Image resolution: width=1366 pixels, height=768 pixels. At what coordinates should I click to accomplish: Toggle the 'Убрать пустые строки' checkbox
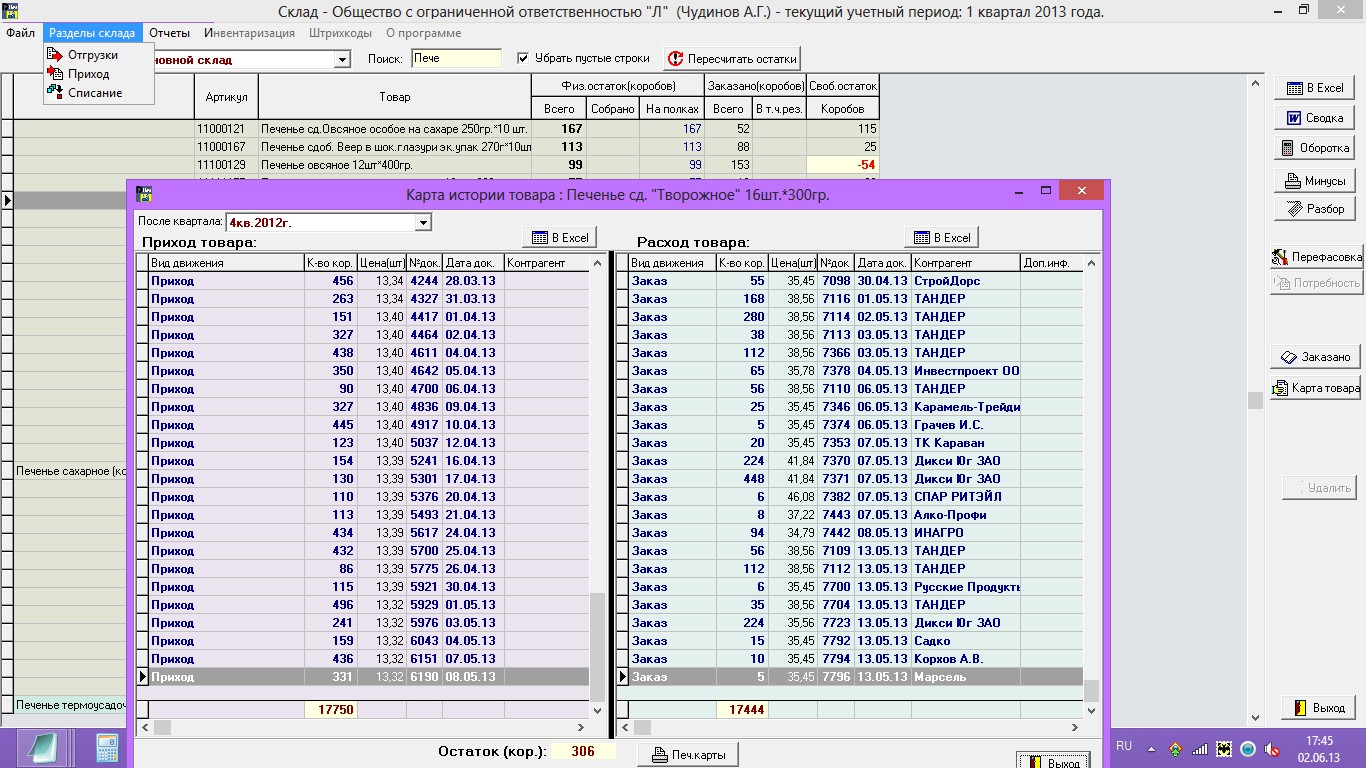tap(523, 58)
